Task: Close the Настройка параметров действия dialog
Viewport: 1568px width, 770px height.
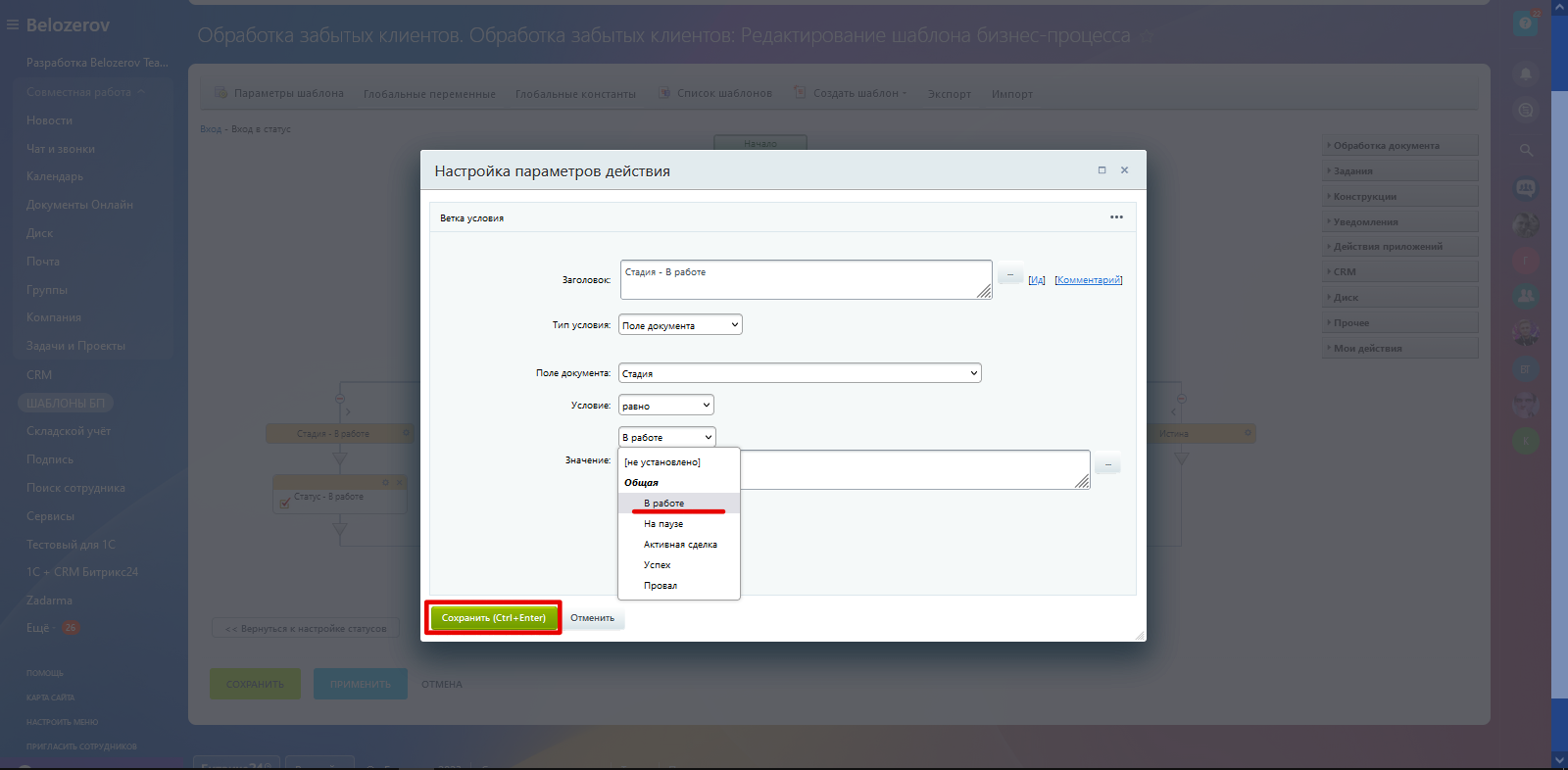Action: pyautogui.click(x=1124, y=170)
